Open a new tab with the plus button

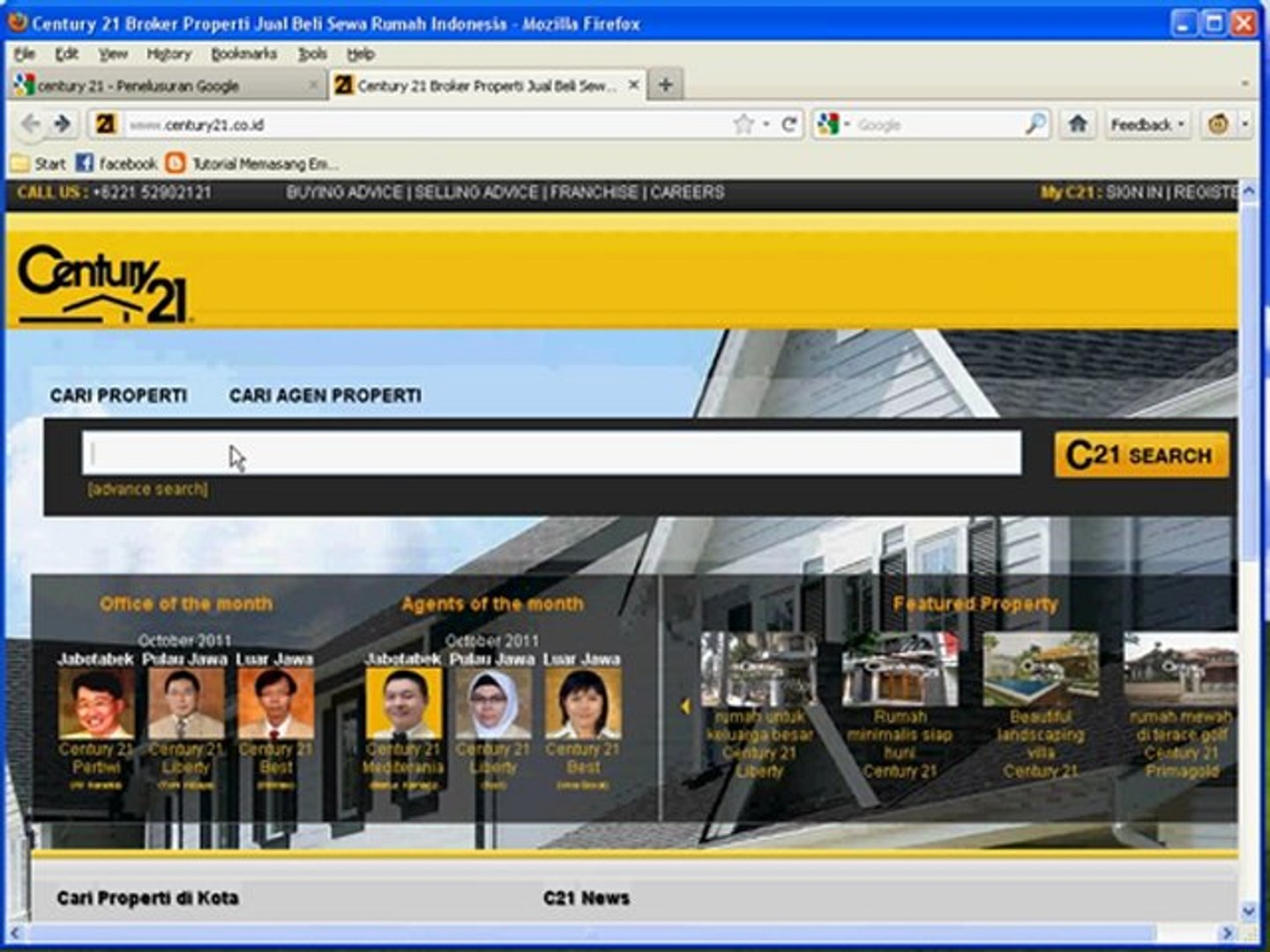pos(666,85)
